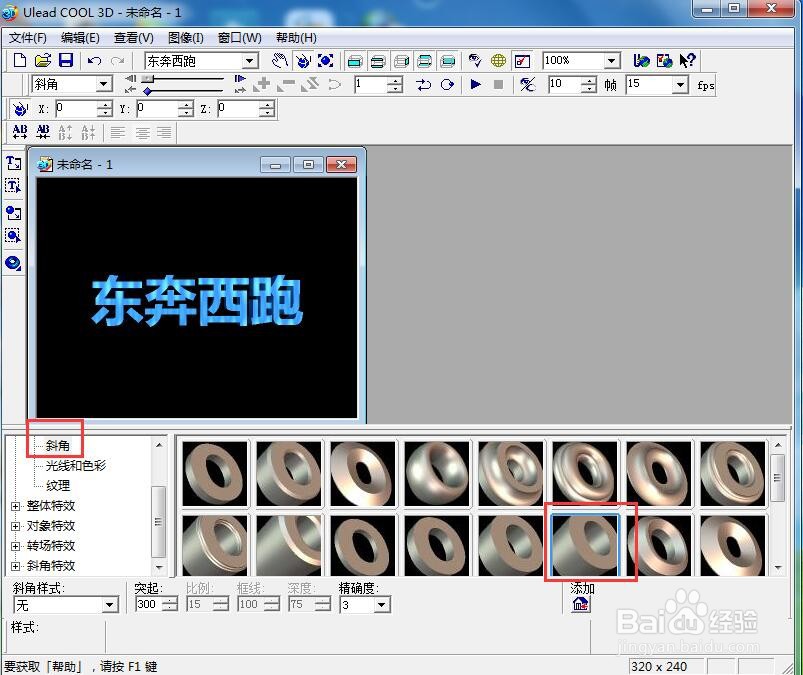Click the 突起 value field showing 300
803x675 pixels.
click(149, 604)
